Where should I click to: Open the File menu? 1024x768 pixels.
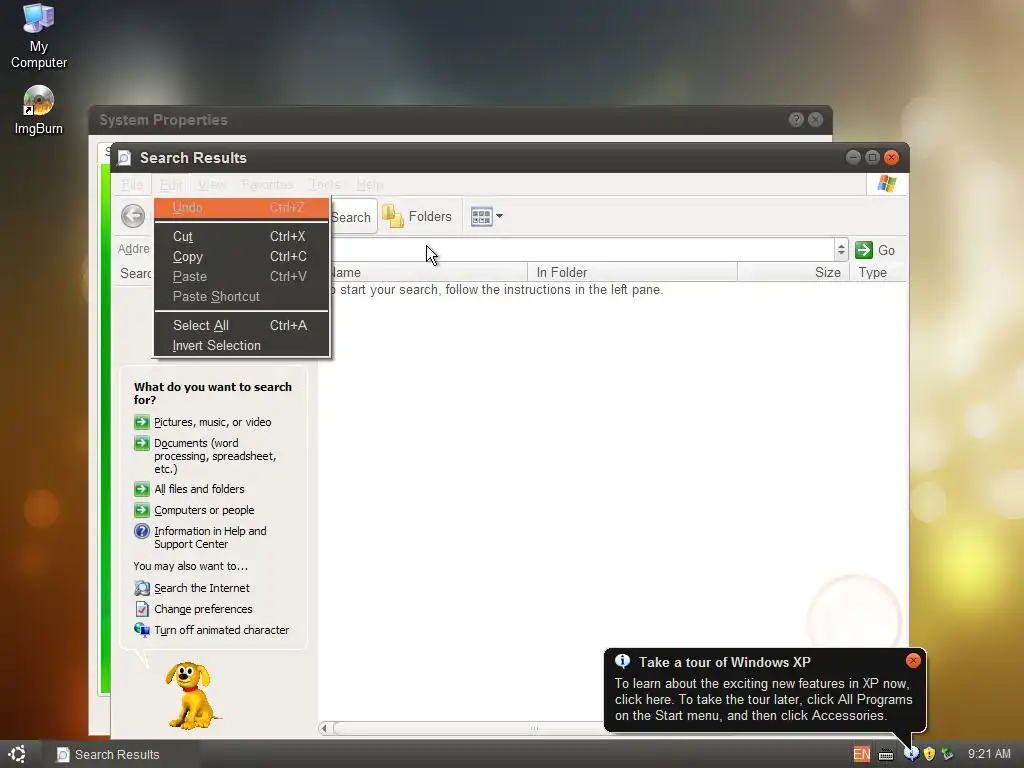(132, 185)
